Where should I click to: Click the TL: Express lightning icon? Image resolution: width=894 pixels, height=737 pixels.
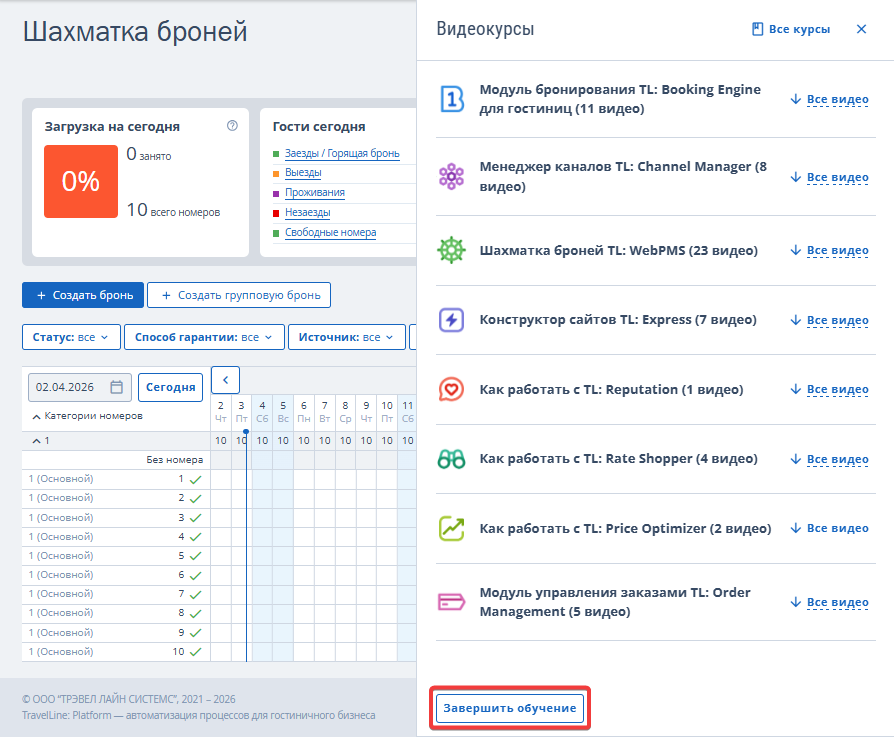pos(452,320)
